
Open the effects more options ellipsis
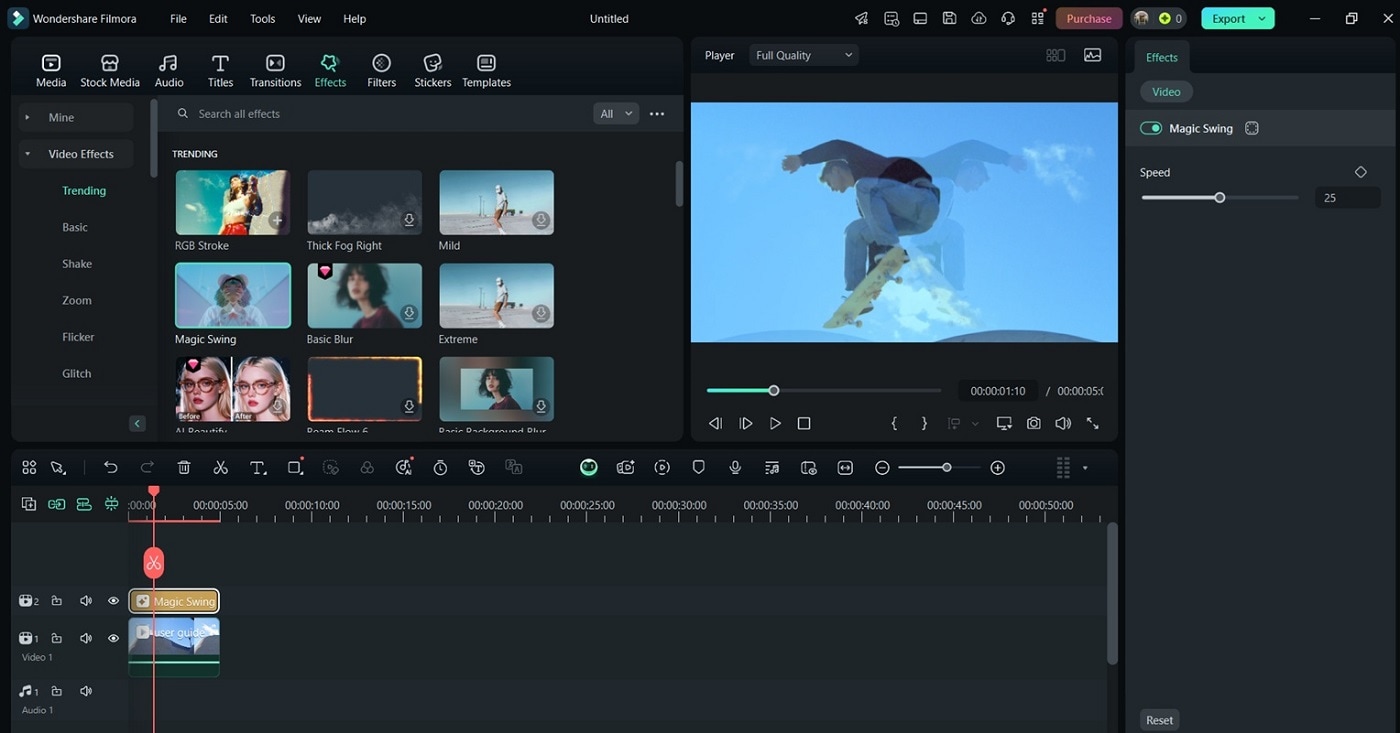click(x=657, y=114)
